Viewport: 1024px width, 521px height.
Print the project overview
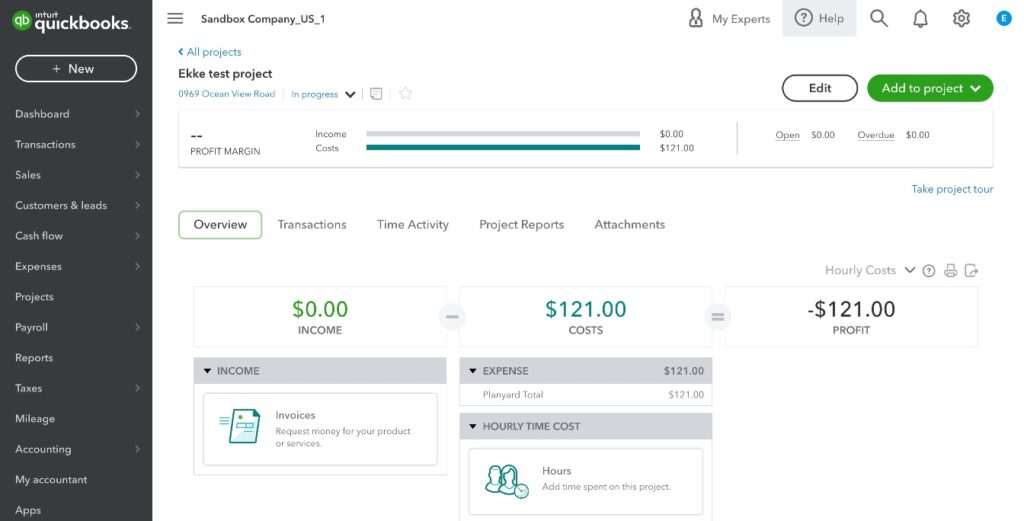click(951, 270)
